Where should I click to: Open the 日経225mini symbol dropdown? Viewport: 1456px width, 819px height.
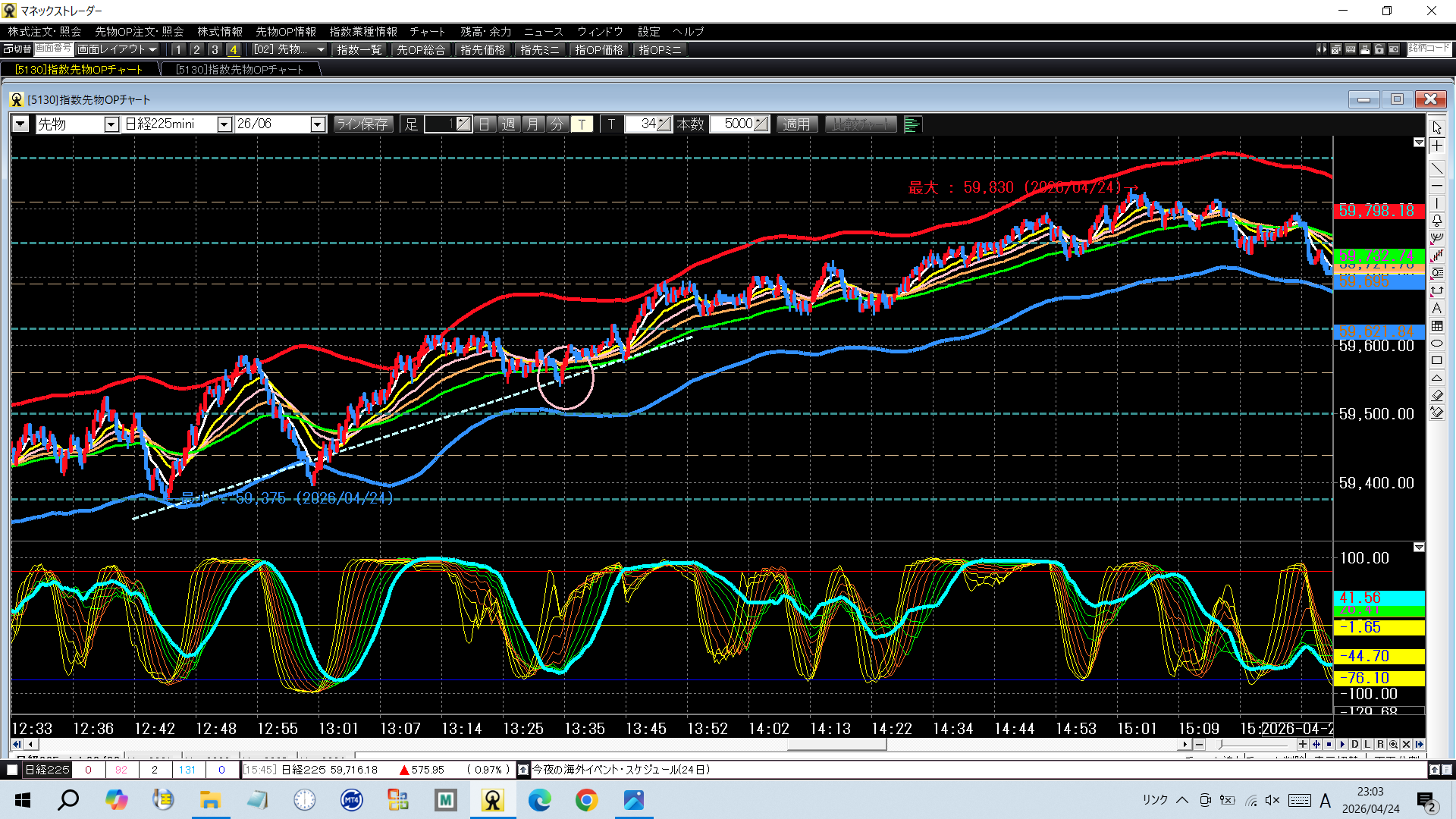[224, 124]
